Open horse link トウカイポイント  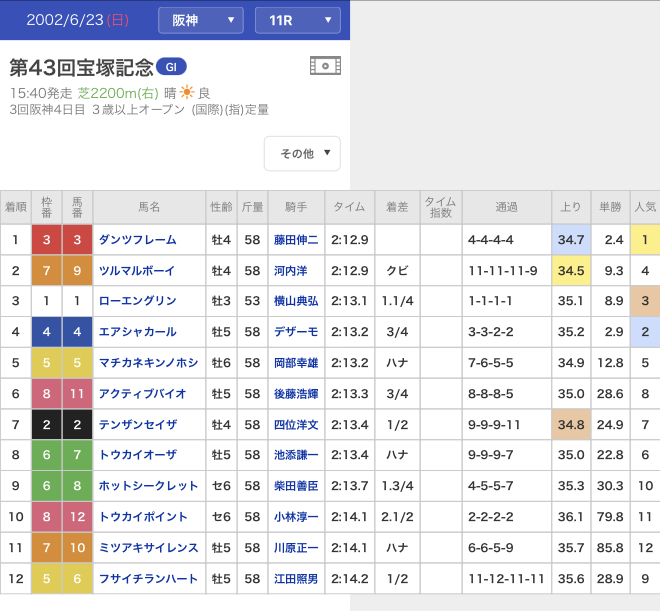pos(143,517)
